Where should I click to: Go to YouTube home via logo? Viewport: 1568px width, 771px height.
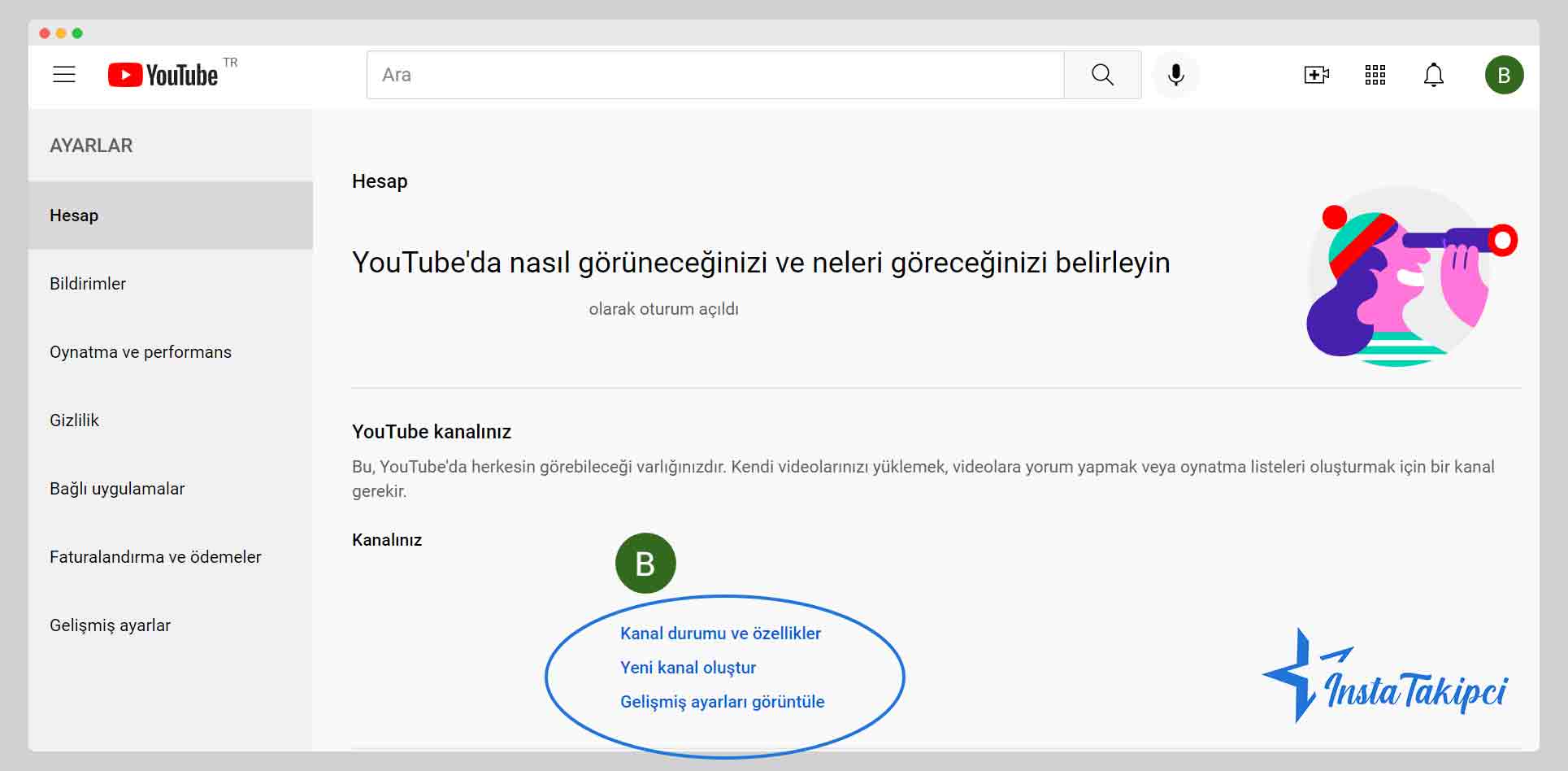tap(163, 75)
